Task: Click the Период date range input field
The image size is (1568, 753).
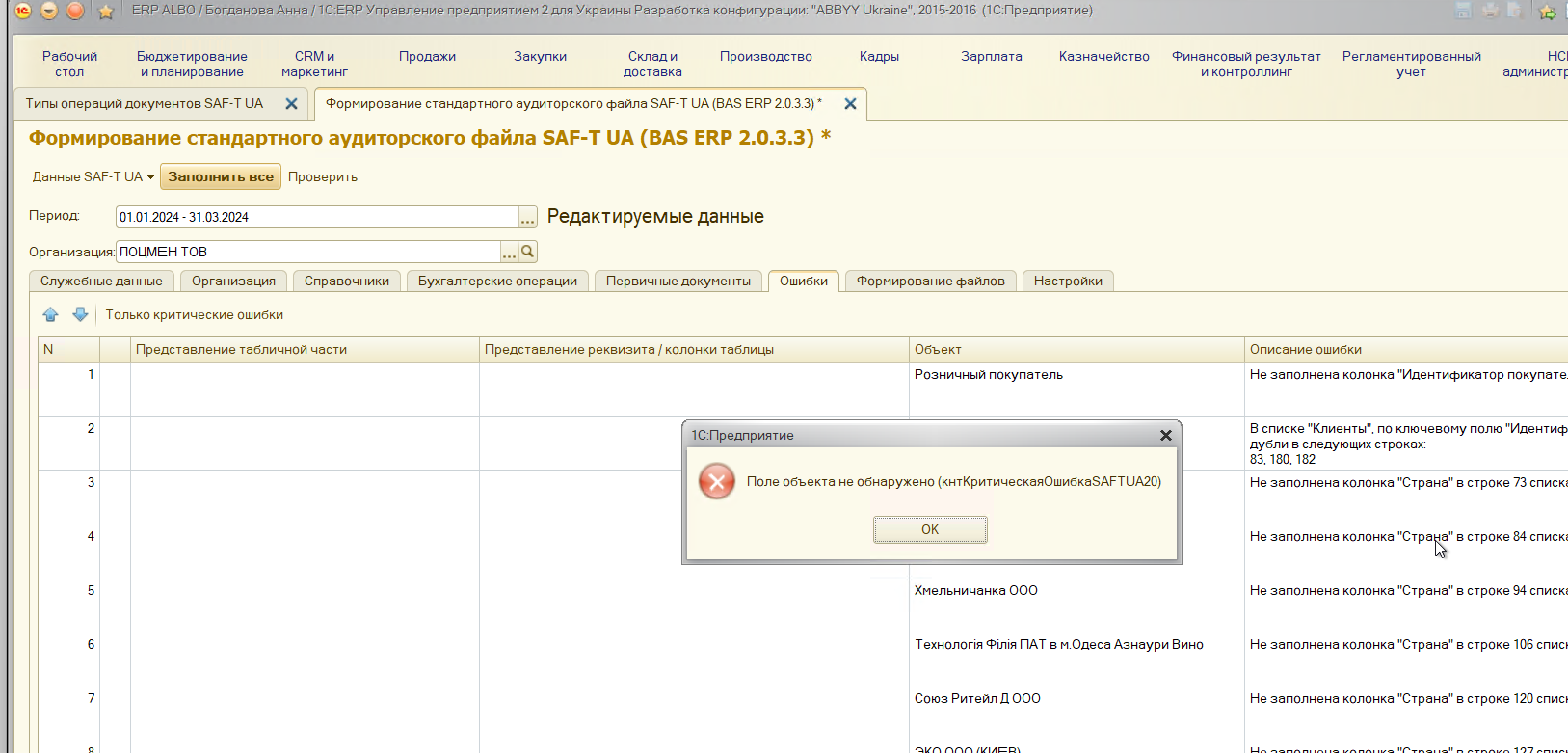Action: (x=318, y=217)
